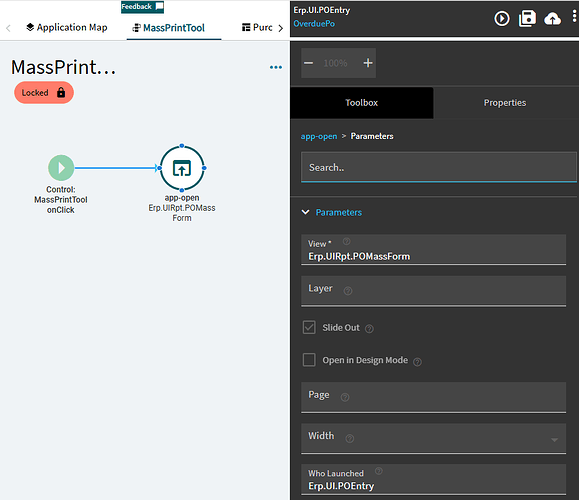This screenshot has height=500, width=579.
Task: Click the Feedback chat icon
Action: pos(160,6)
